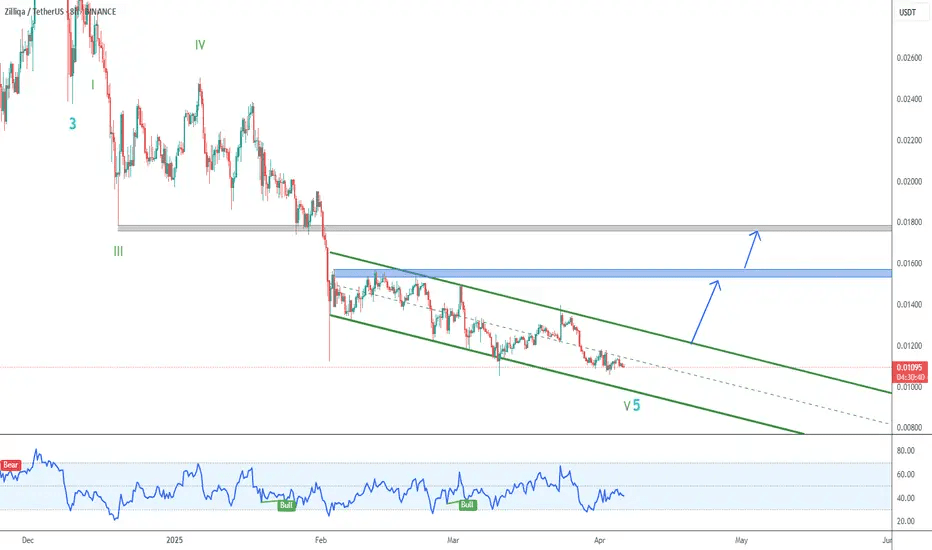Select the teal wave 5 label
Image resolution: width=932 pixels, height=550 pixels.
[635, 406]
